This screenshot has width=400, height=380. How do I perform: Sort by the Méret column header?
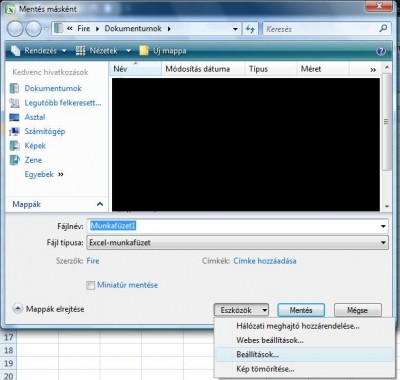pos(323,69)
